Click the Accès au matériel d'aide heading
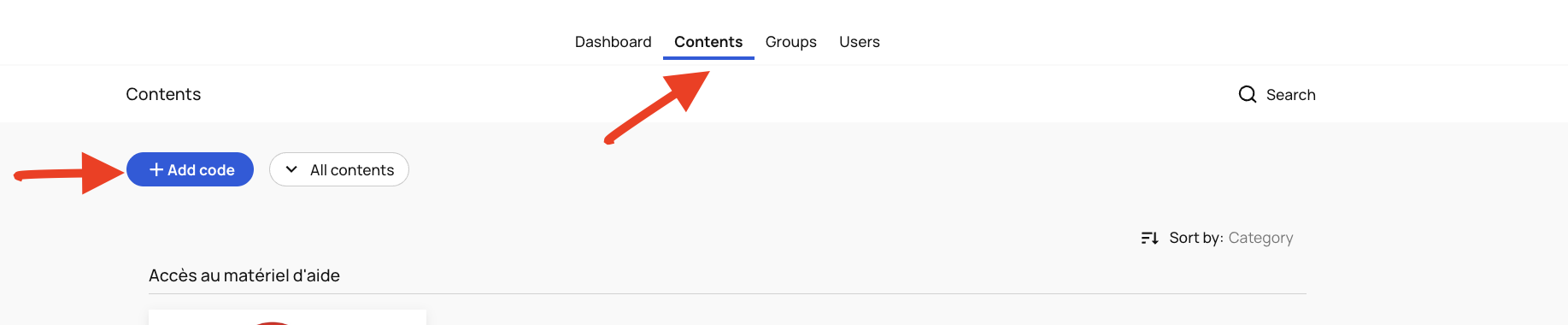This screenshot has height=325, width=1568. coord(244,275)
